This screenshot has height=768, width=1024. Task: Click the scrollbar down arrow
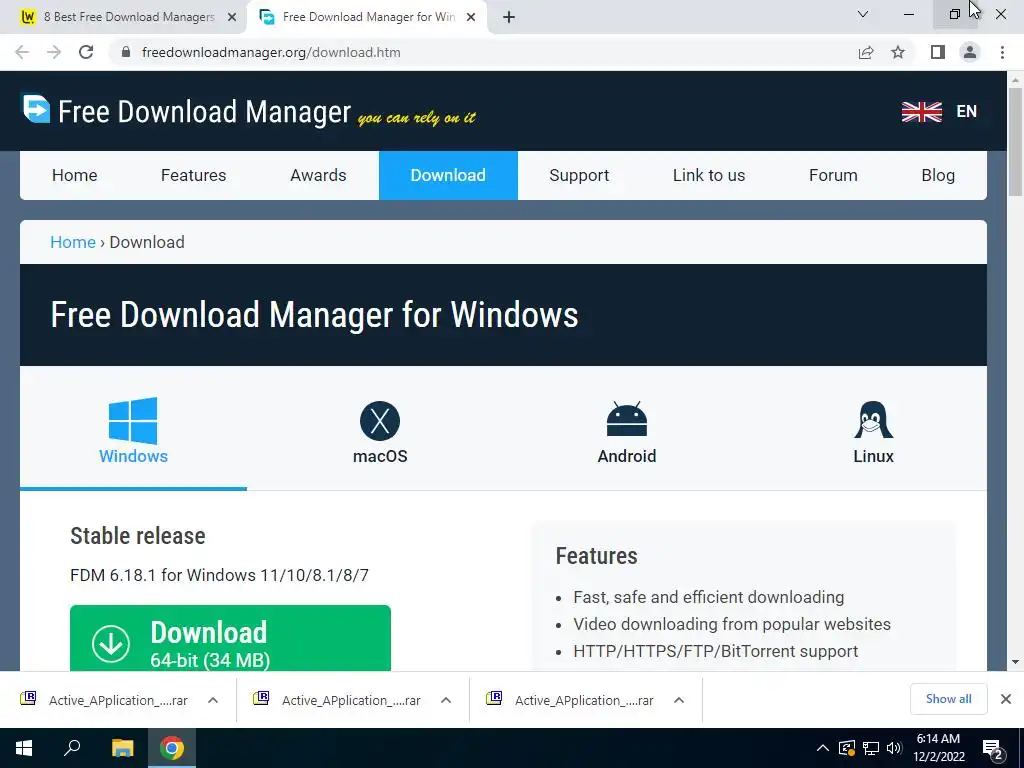point(1015,662)
